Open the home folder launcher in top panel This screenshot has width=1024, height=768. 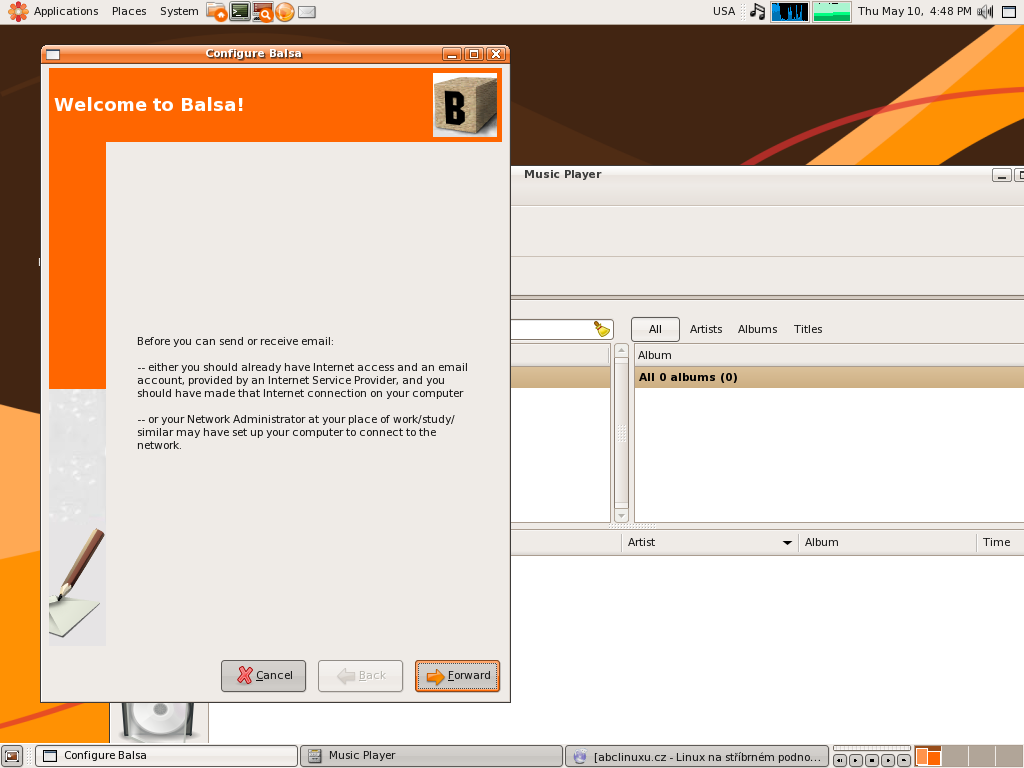(x=216, y=11)
